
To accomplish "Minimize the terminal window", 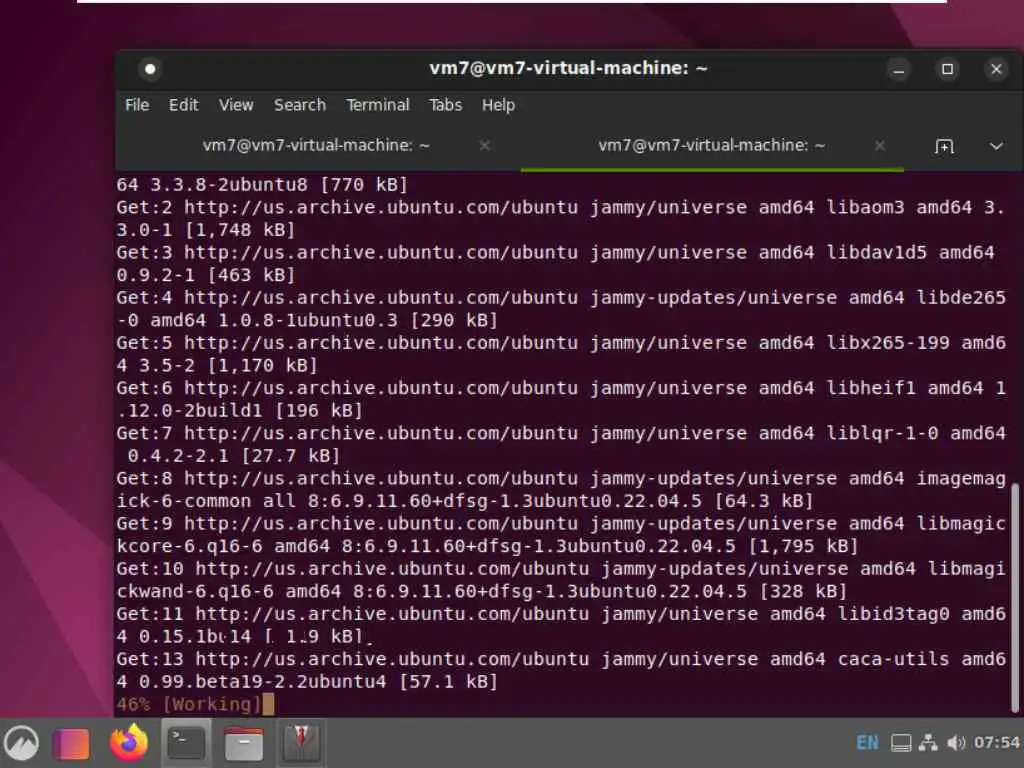I will click(899, 69).
